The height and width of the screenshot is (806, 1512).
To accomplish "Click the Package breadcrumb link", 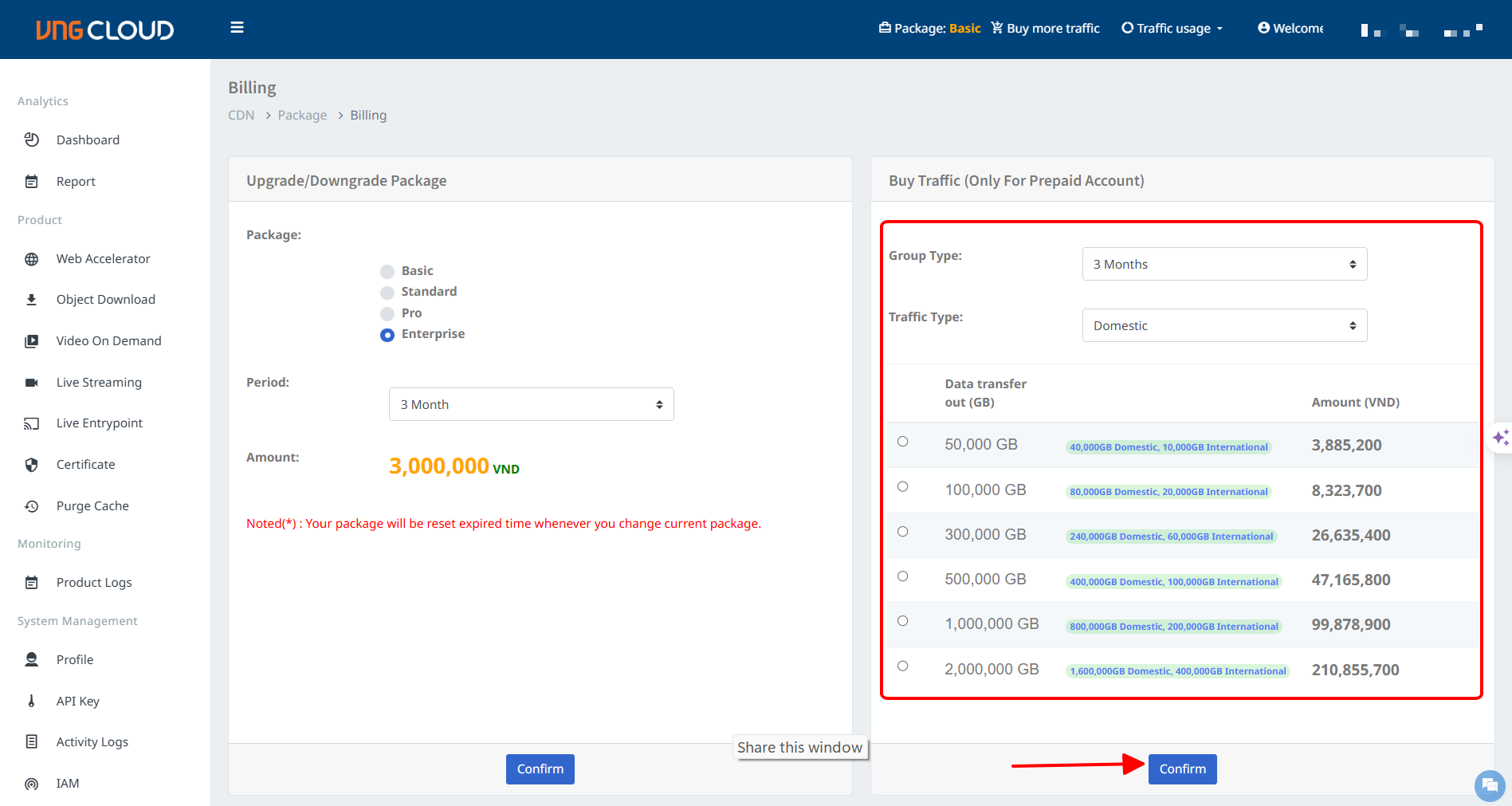I will 302,116.
